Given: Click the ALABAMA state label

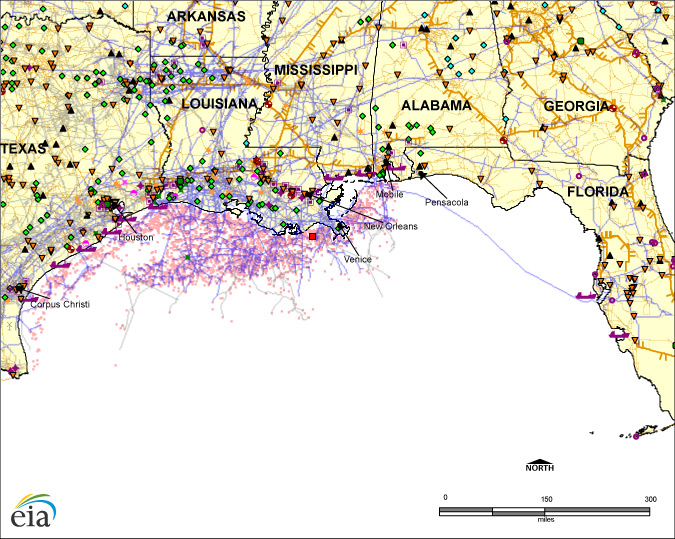Looking at the screenshot, I should pyautogui.click(x=436, y=105).
